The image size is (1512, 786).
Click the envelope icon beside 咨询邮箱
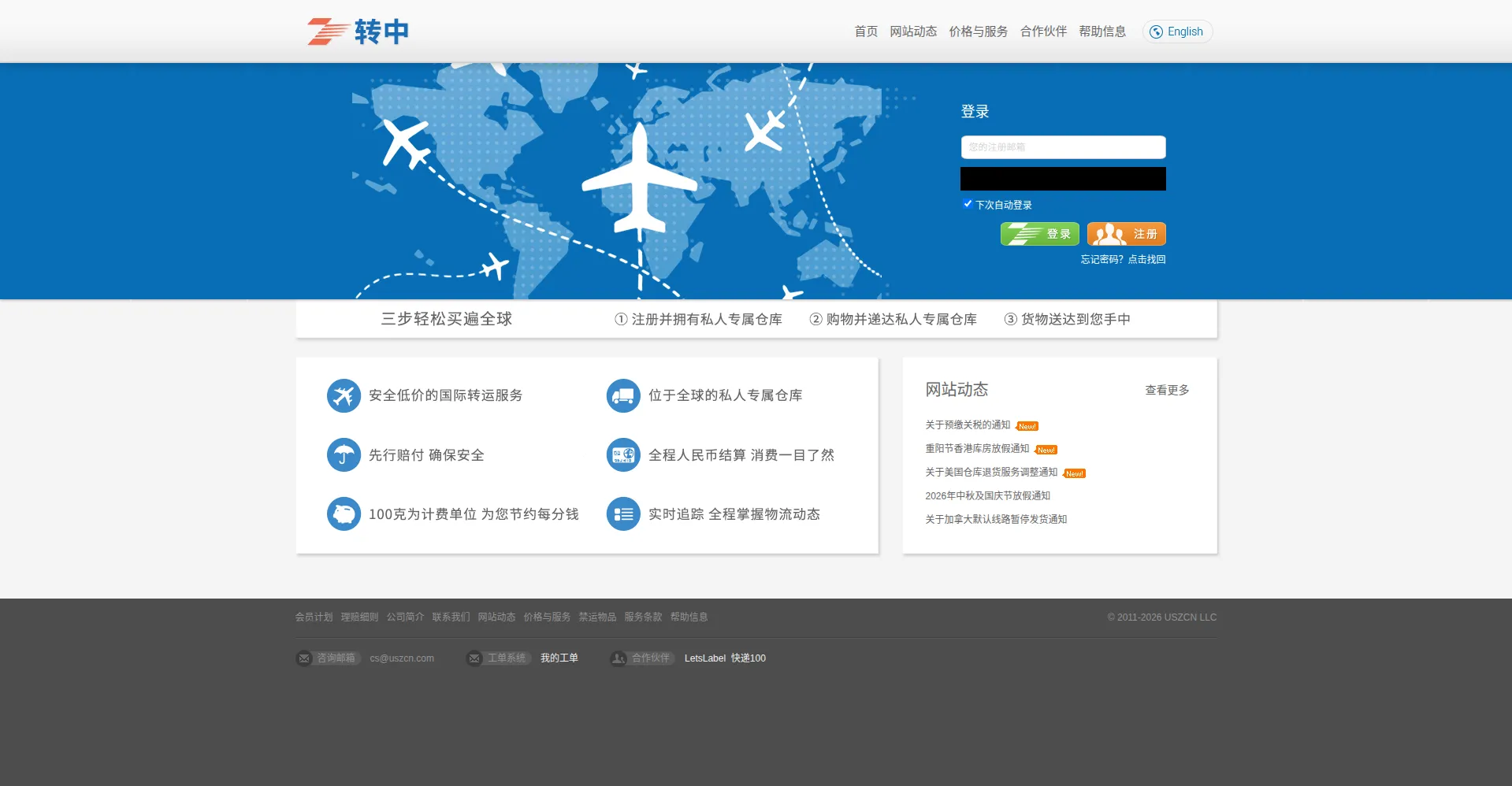pos(304,658)
